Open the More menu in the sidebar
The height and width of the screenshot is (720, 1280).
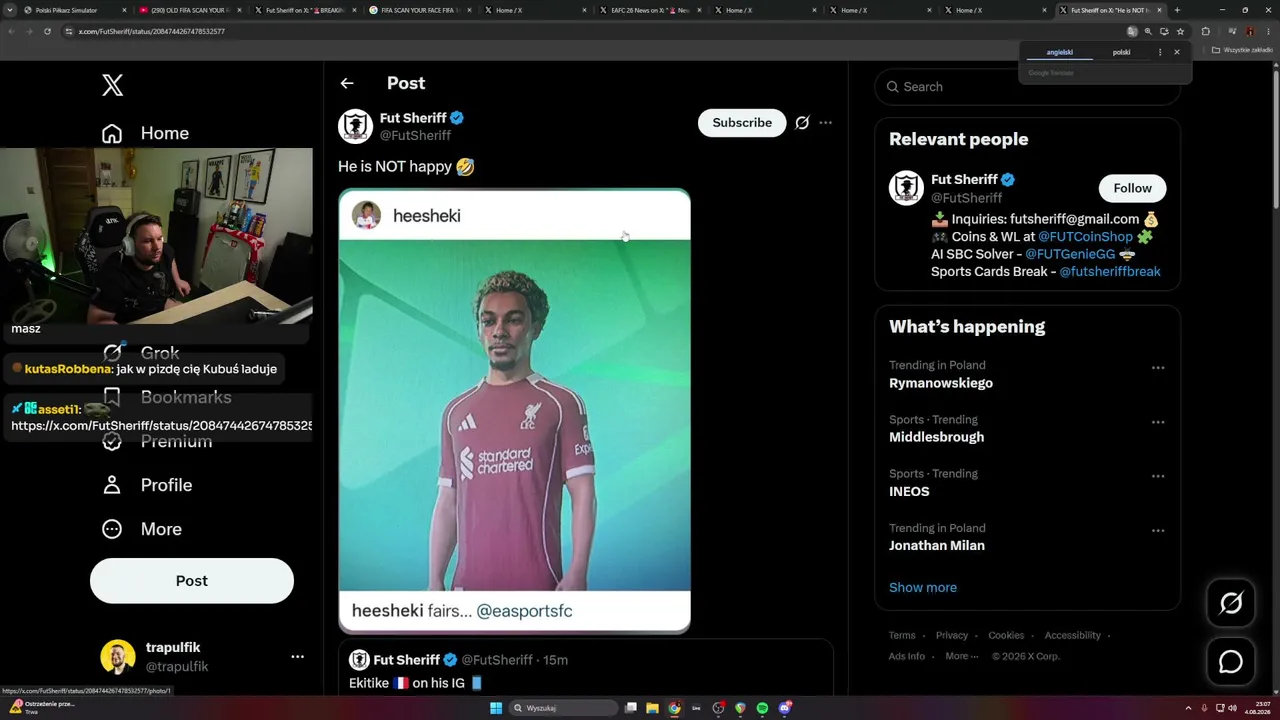pos(141,529)
